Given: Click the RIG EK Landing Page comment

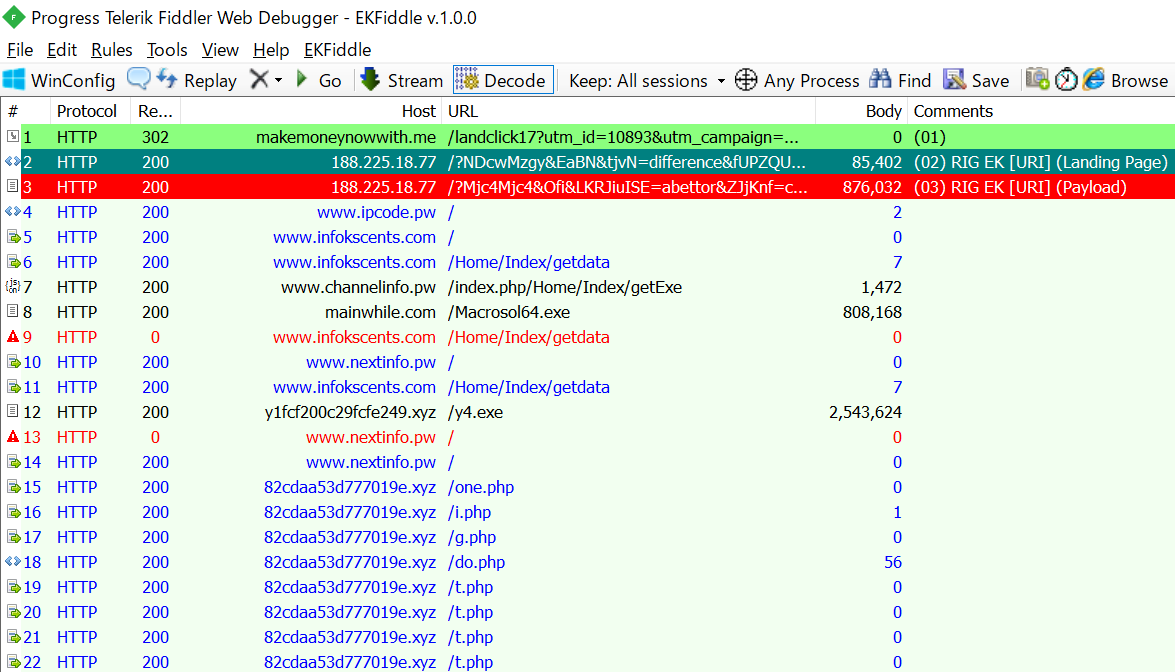Looking at the screenshot, I should (1040, 162).
